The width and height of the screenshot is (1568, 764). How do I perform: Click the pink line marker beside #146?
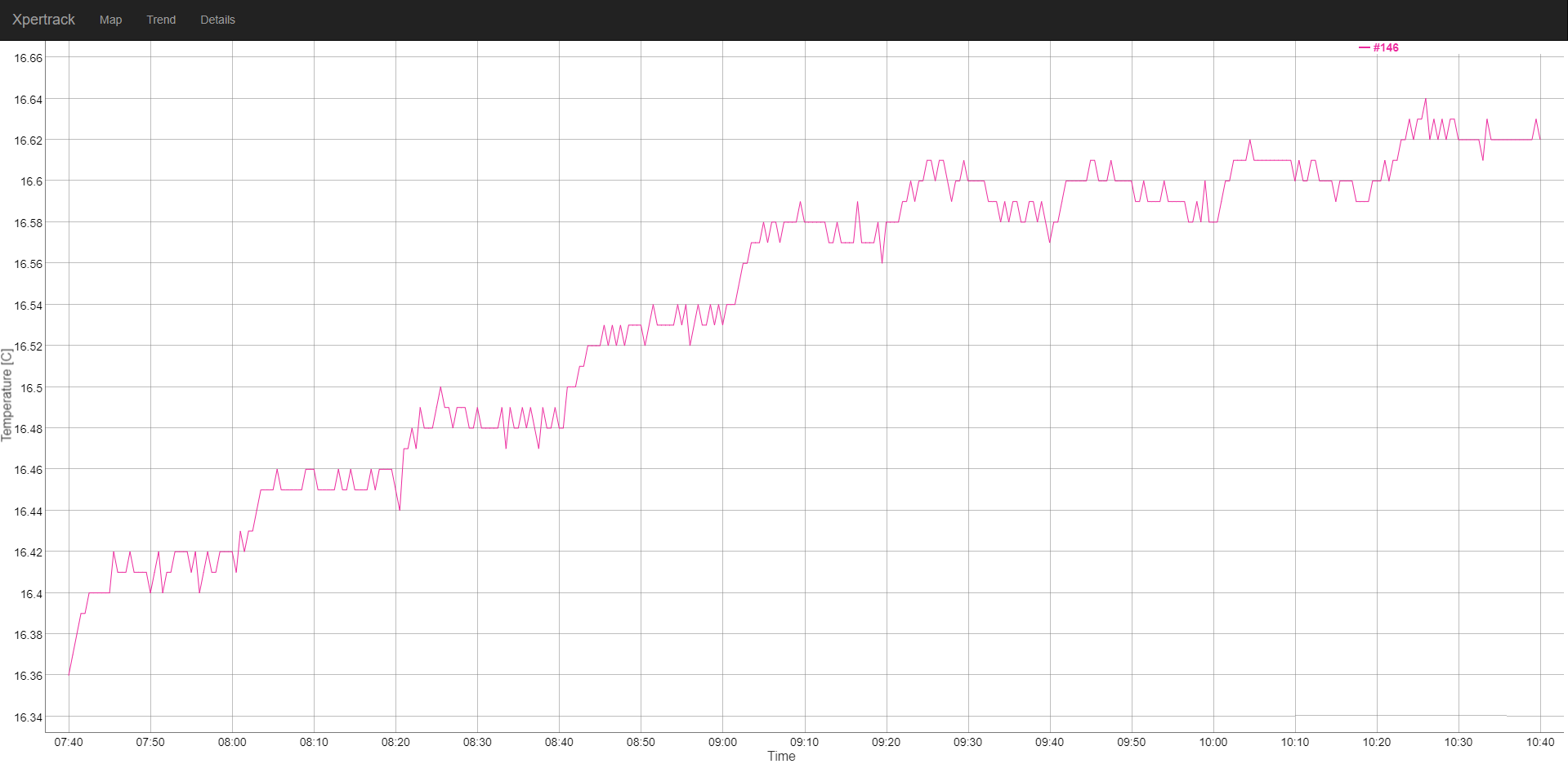tap(1364, 47)
